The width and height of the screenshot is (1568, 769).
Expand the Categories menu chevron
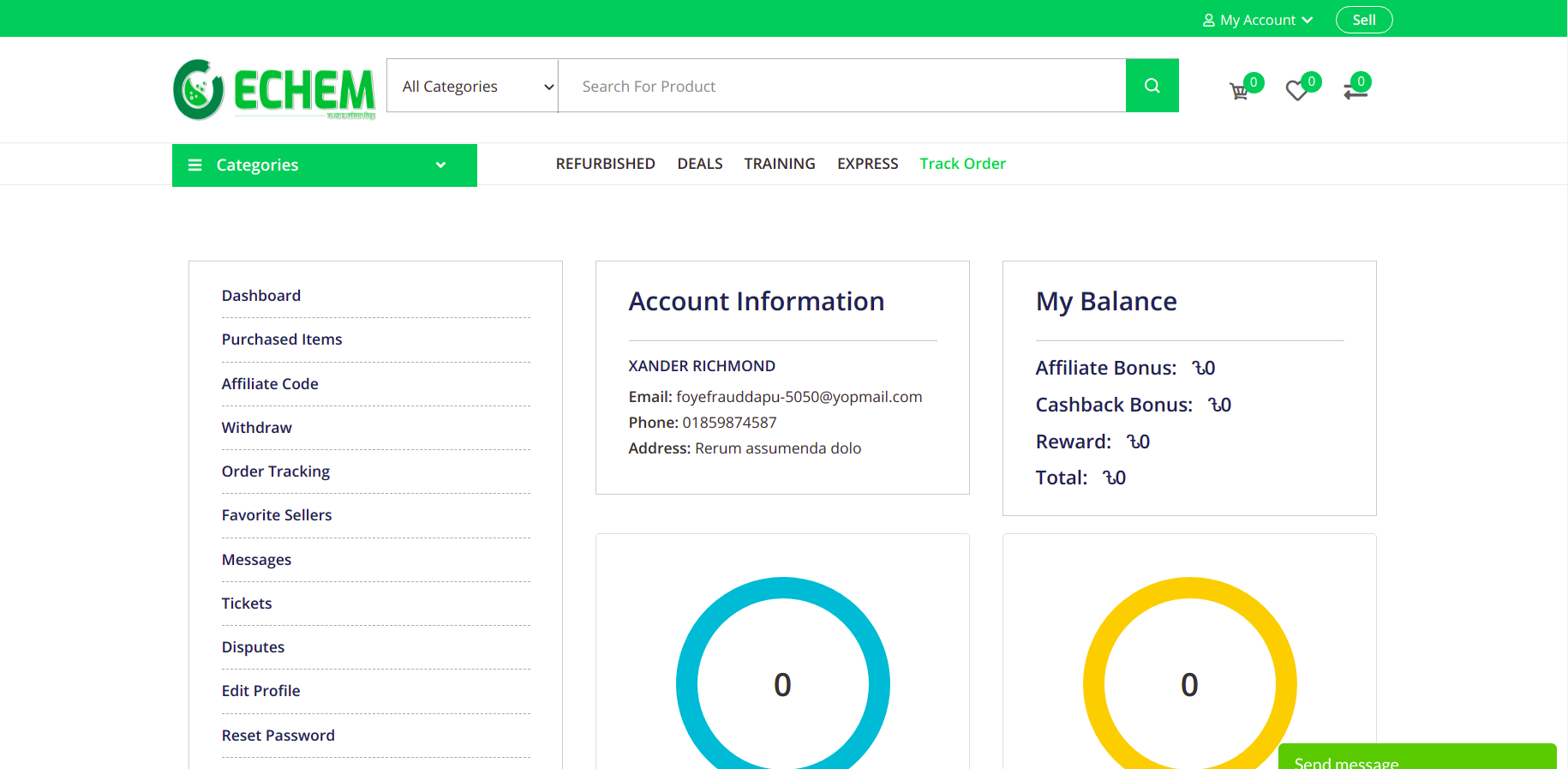coord(440,165)
